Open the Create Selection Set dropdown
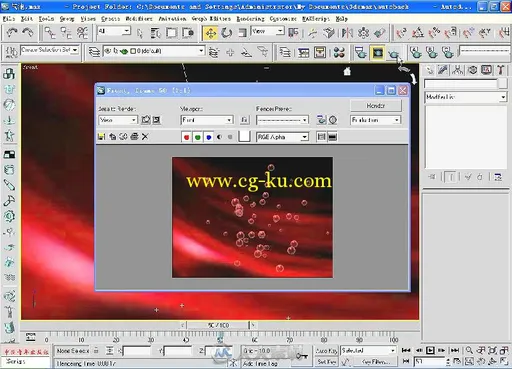Viewport: 512px width, 369px height. [50, 50]
